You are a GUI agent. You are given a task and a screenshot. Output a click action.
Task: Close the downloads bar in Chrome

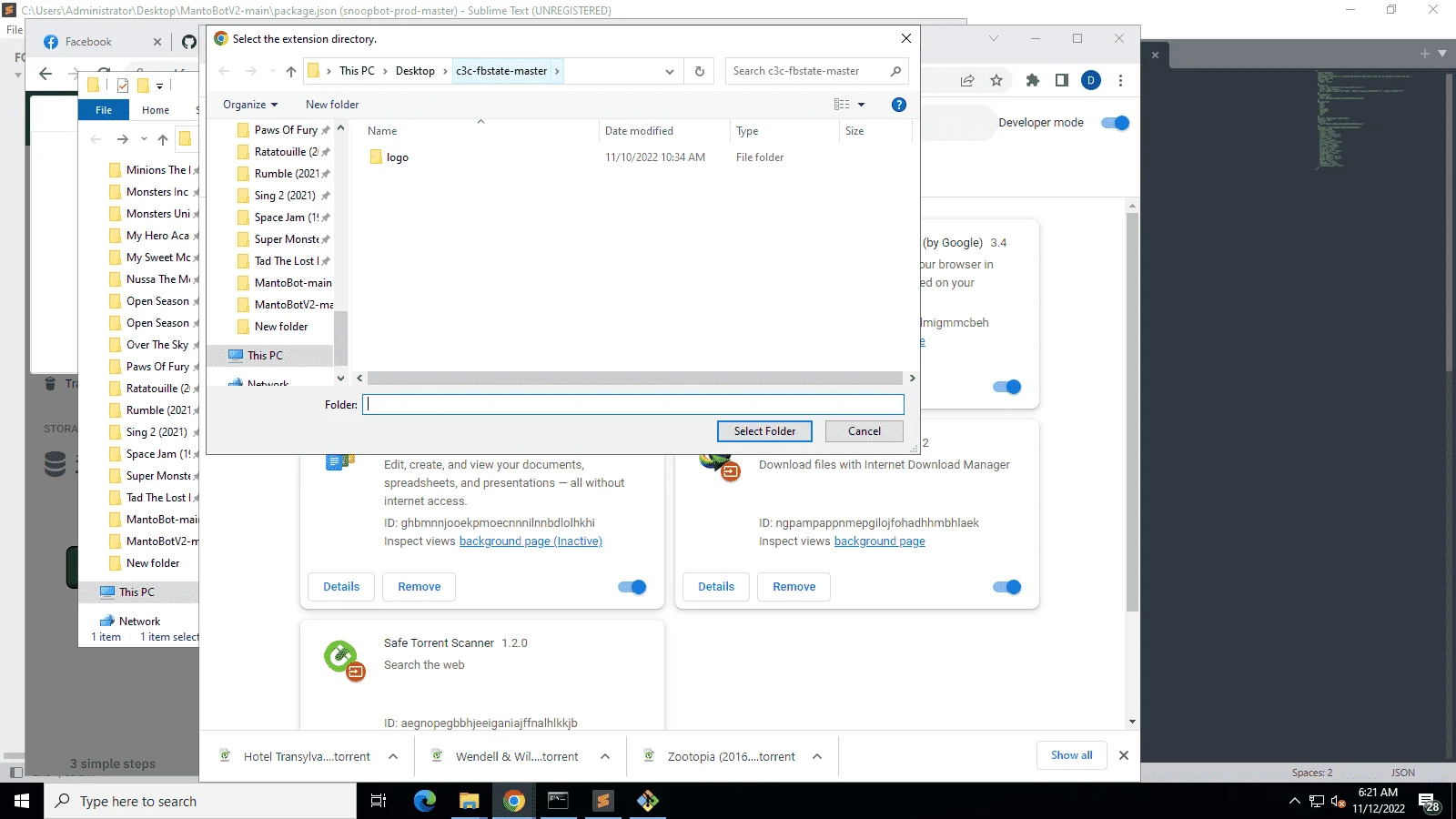coord(1124,755)
